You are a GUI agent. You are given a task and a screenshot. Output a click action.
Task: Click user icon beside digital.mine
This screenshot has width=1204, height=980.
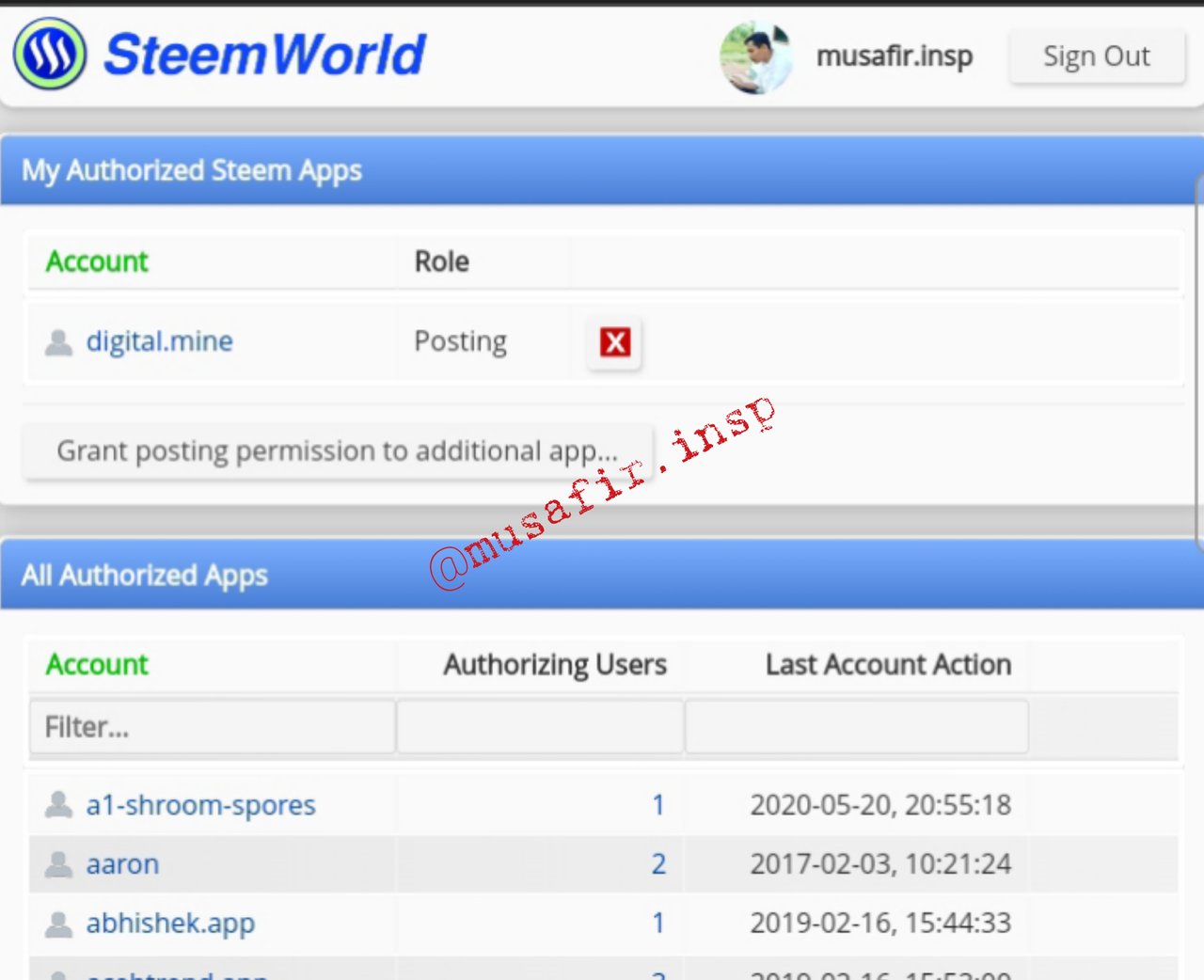(58, 342)
